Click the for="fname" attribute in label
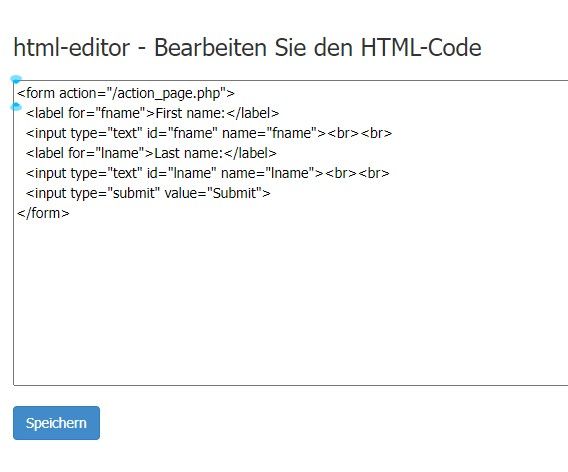 [106, 113]
